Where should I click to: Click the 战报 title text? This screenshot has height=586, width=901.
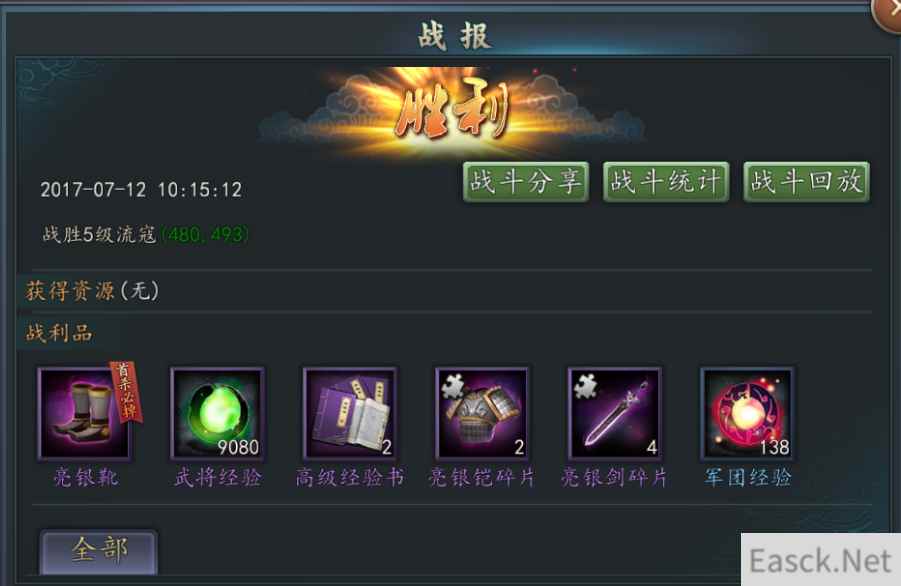tap(453, 36)
